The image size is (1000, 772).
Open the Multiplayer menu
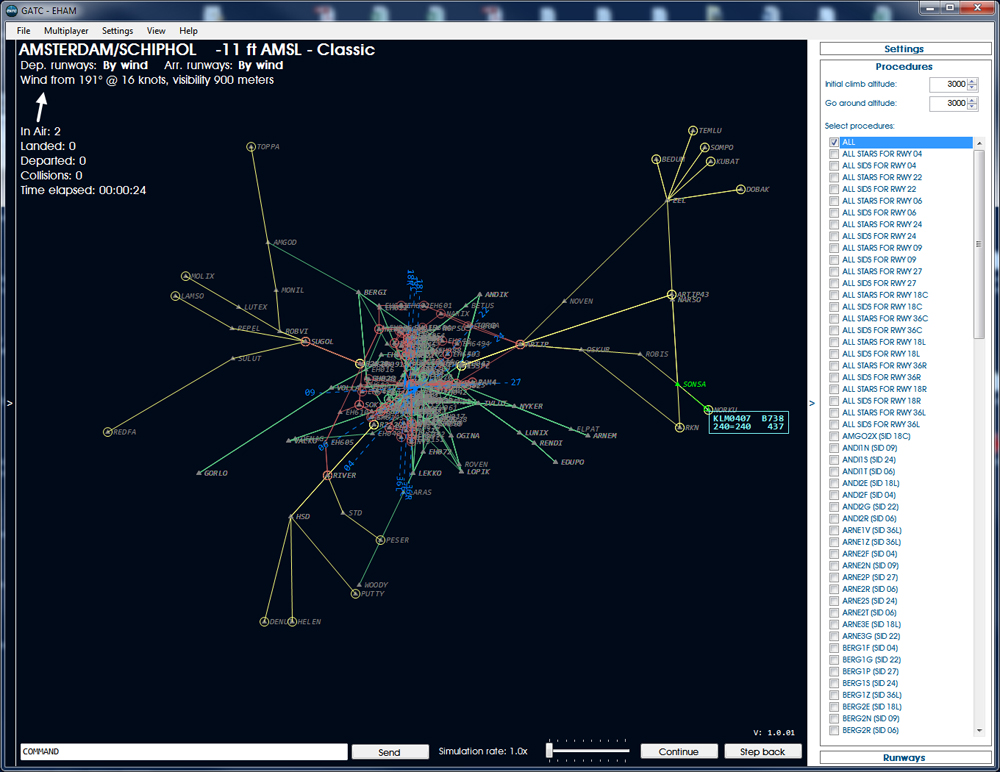pos(66,31)
